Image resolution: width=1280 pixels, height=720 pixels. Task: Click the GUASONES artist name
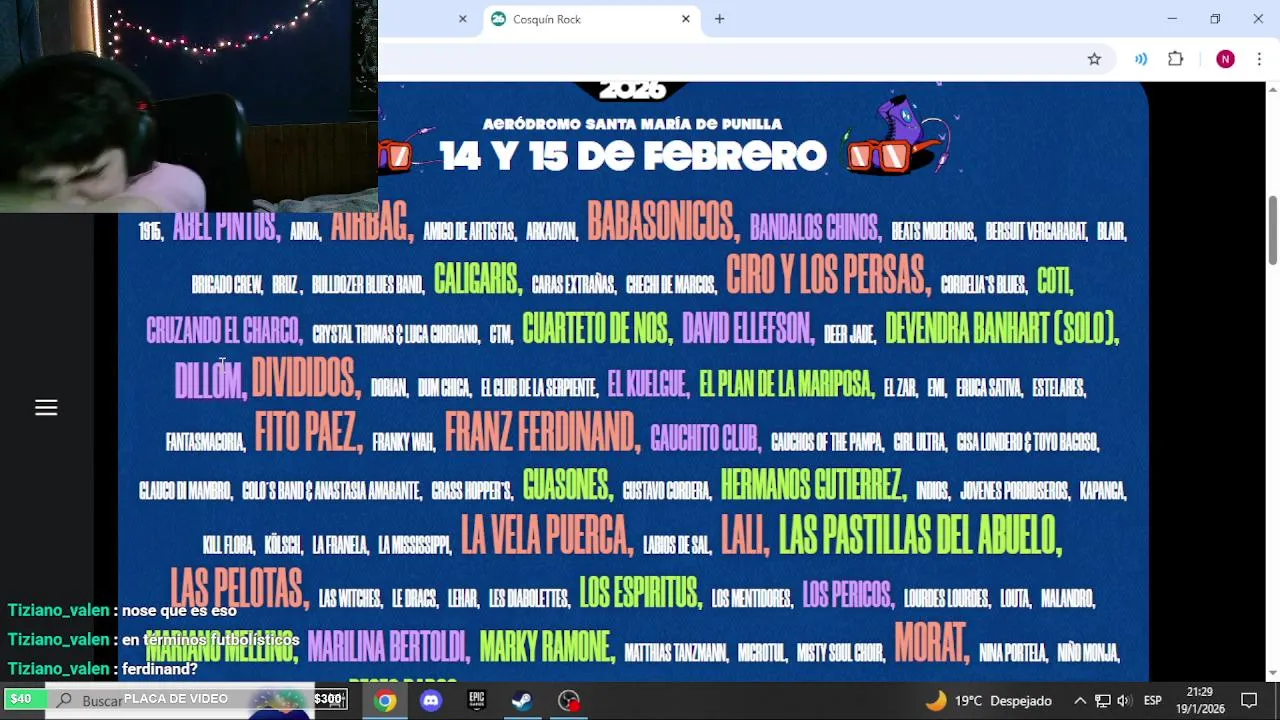click(568, 485)
